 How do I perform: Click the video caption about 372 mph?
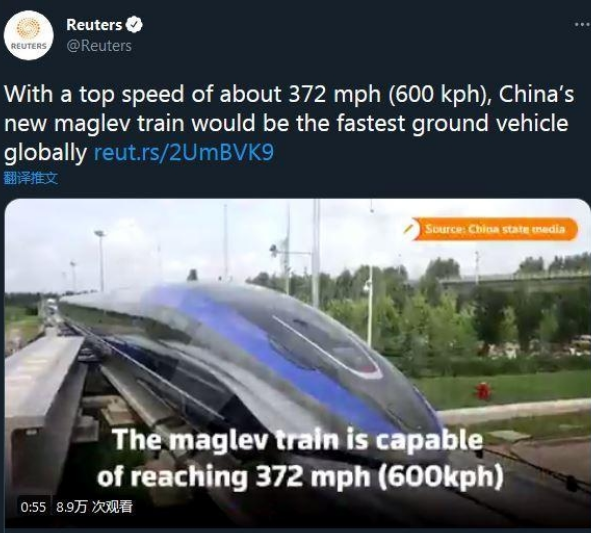click(x=300, y=458)
